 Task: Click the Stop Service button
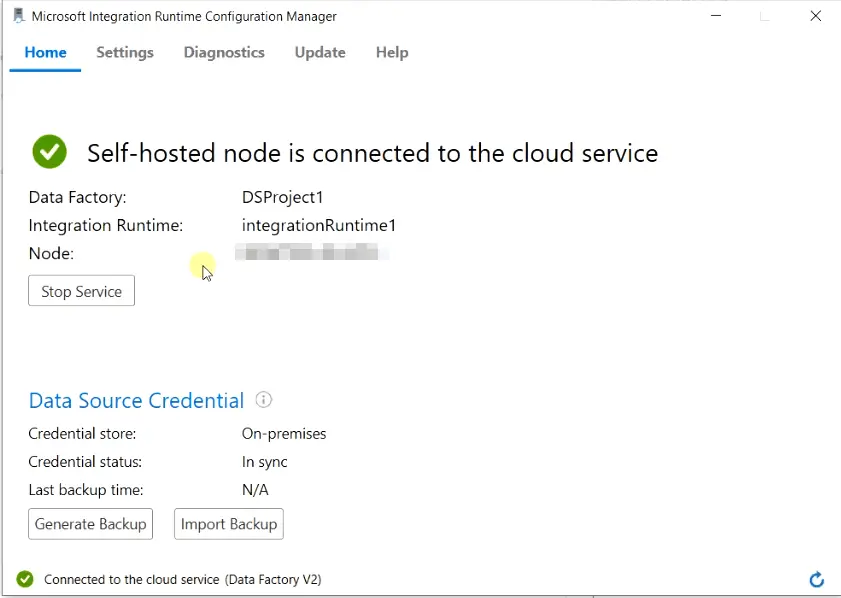coord(82,291)
